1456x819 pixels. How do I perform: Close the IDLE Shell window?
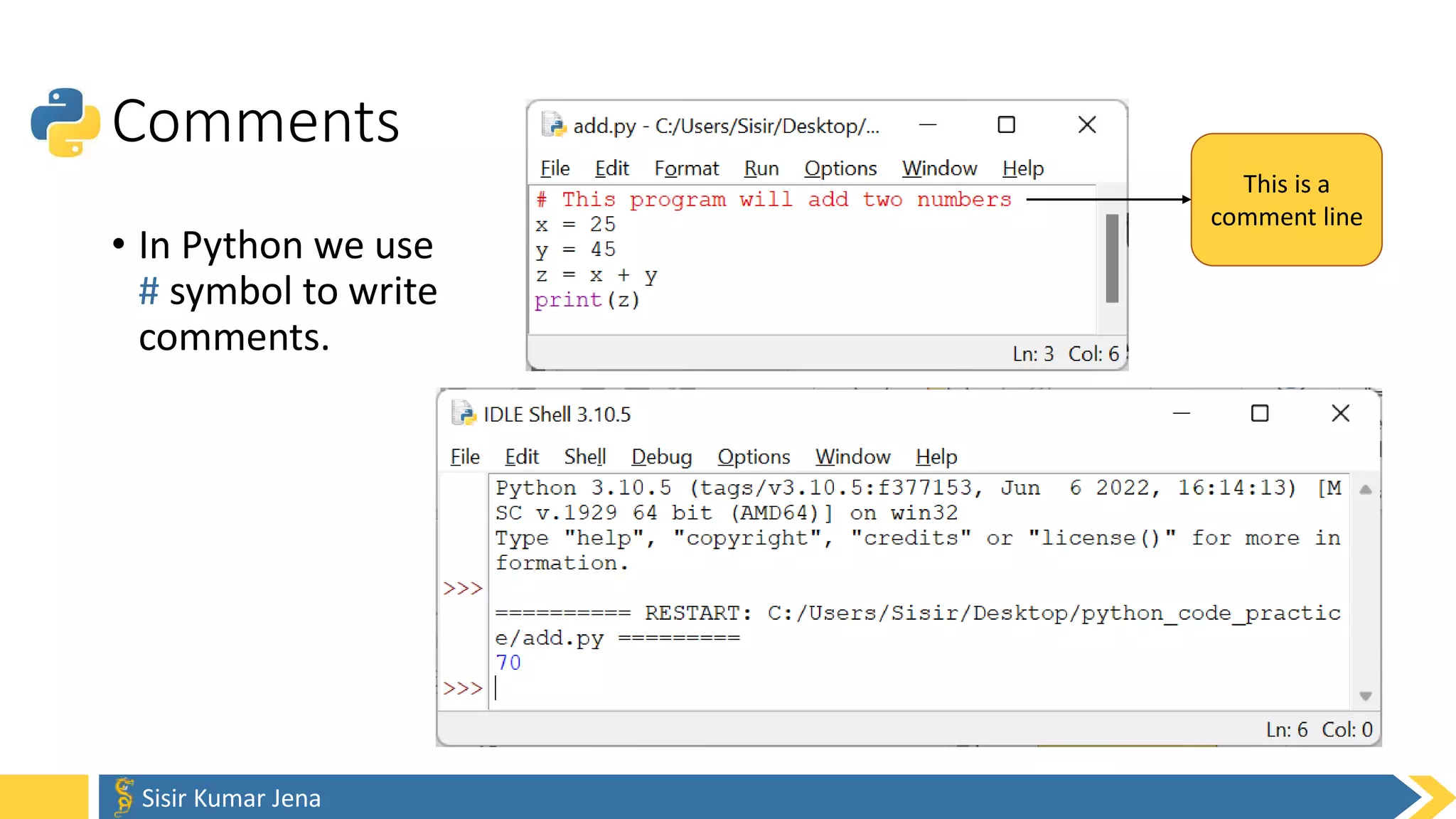1340,413
